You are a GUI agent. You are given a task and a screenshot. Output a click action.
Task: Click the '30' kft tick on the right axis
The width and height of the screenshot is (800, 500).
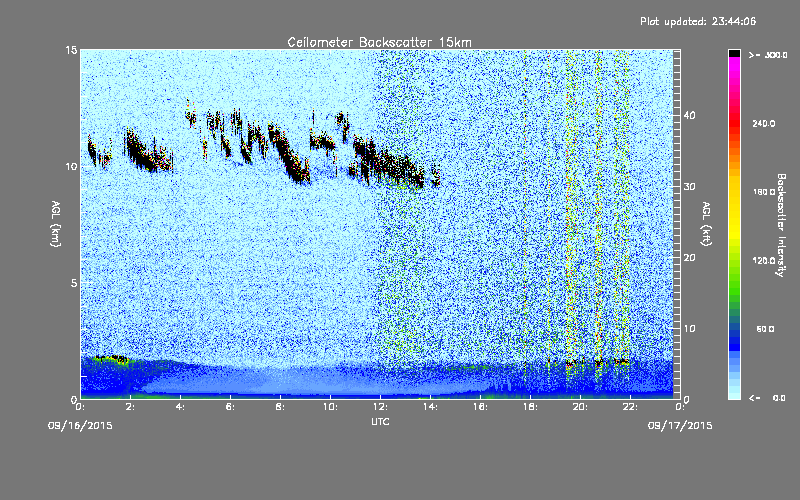click(x=689, y=186)
